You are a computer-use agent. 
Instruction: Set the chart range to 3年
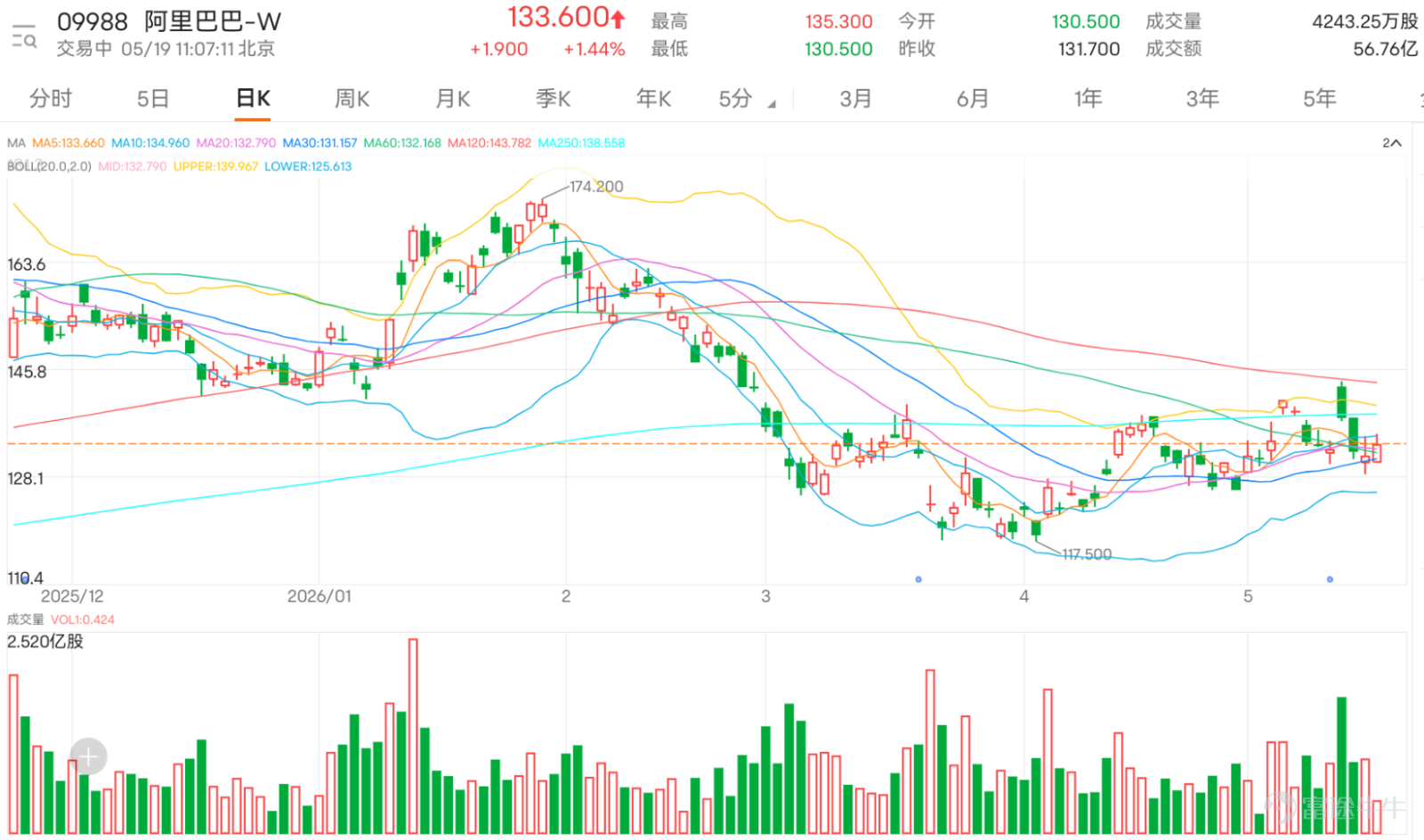(x=1202, y=99)
